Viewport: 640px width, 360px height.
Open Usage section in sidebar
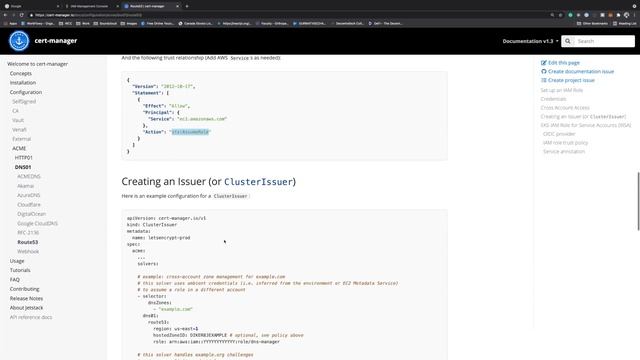[17, 261]
